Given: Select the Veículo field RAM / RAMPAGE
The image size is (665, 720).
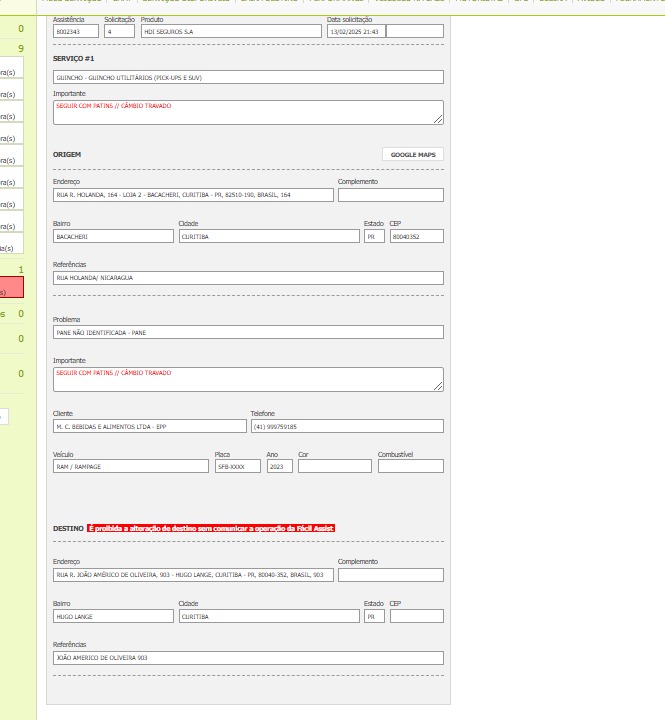Looking at the screenshot, I should coord(131,466).
